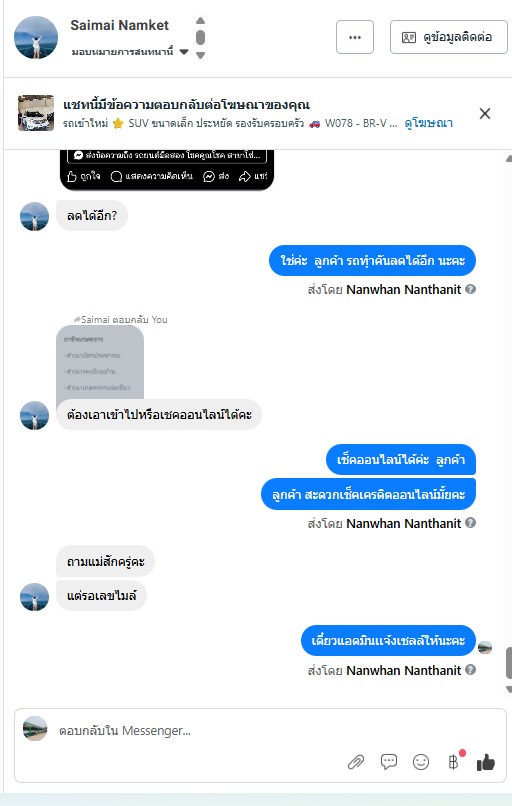Open the three-dots more options button
512x806 pixels.
(x=355, y=37)
